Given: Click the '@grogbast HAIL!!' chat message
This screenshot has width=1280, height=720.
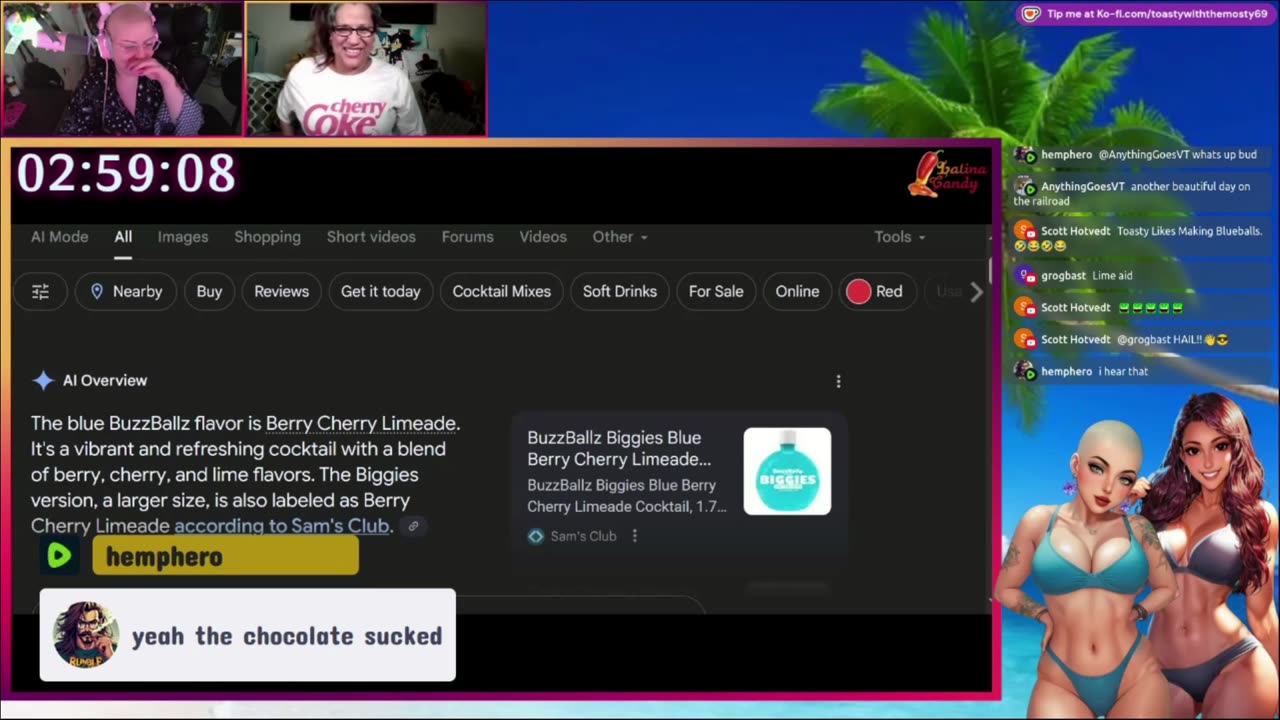Looking at the screenshot, I should point(1172,340).
